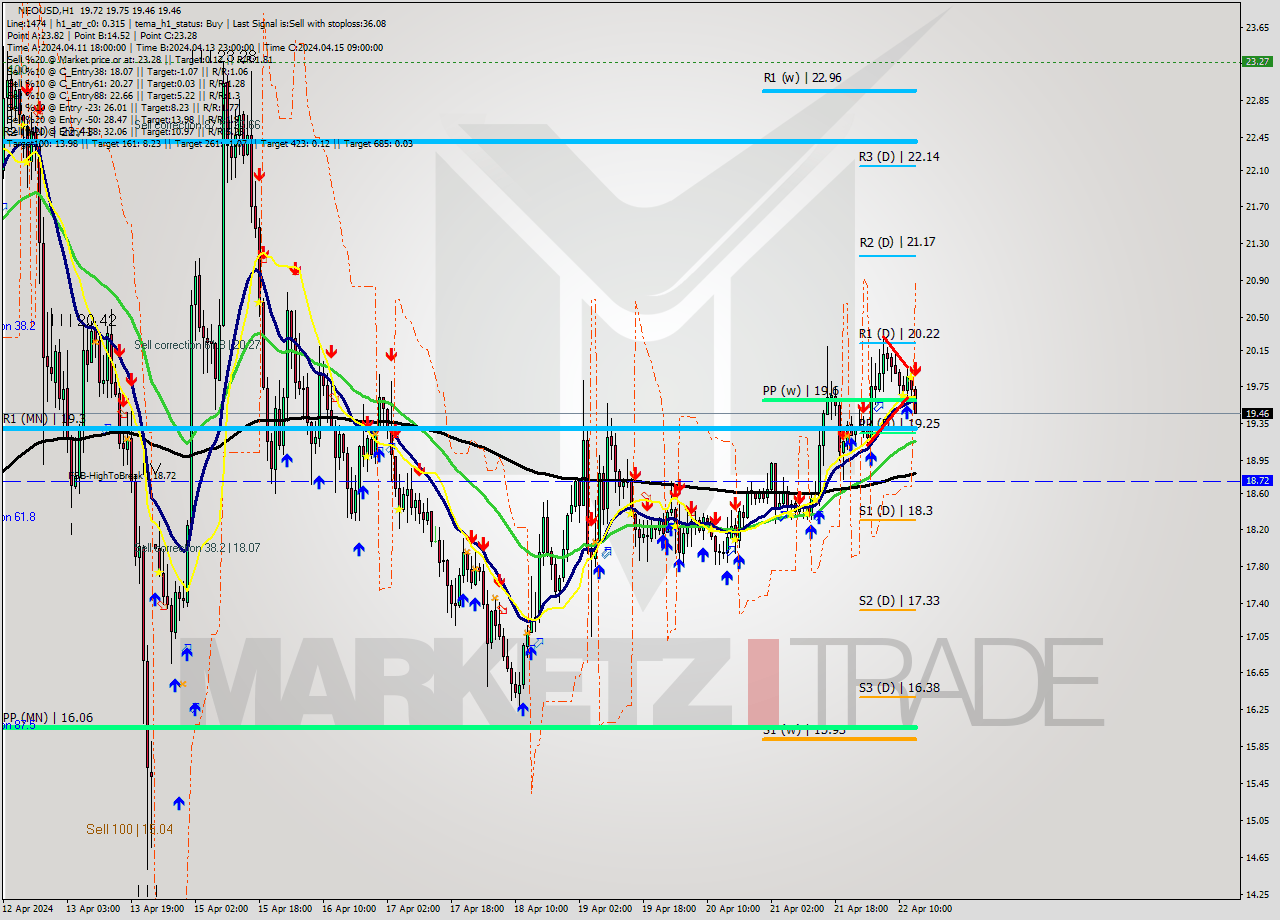Select the 'C_Entry88: 22.66' sell line
The image size is (1280, 920).
point(125,96)
